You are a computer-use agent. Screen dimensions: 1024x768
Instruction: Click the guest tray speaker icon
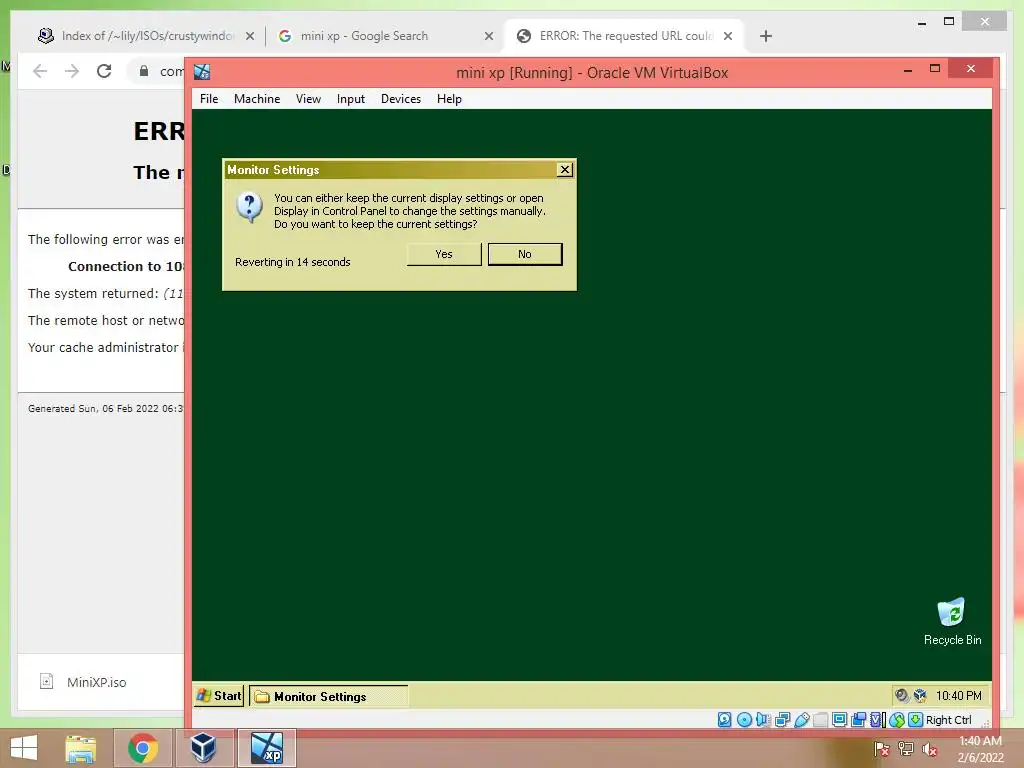point(902,696)
